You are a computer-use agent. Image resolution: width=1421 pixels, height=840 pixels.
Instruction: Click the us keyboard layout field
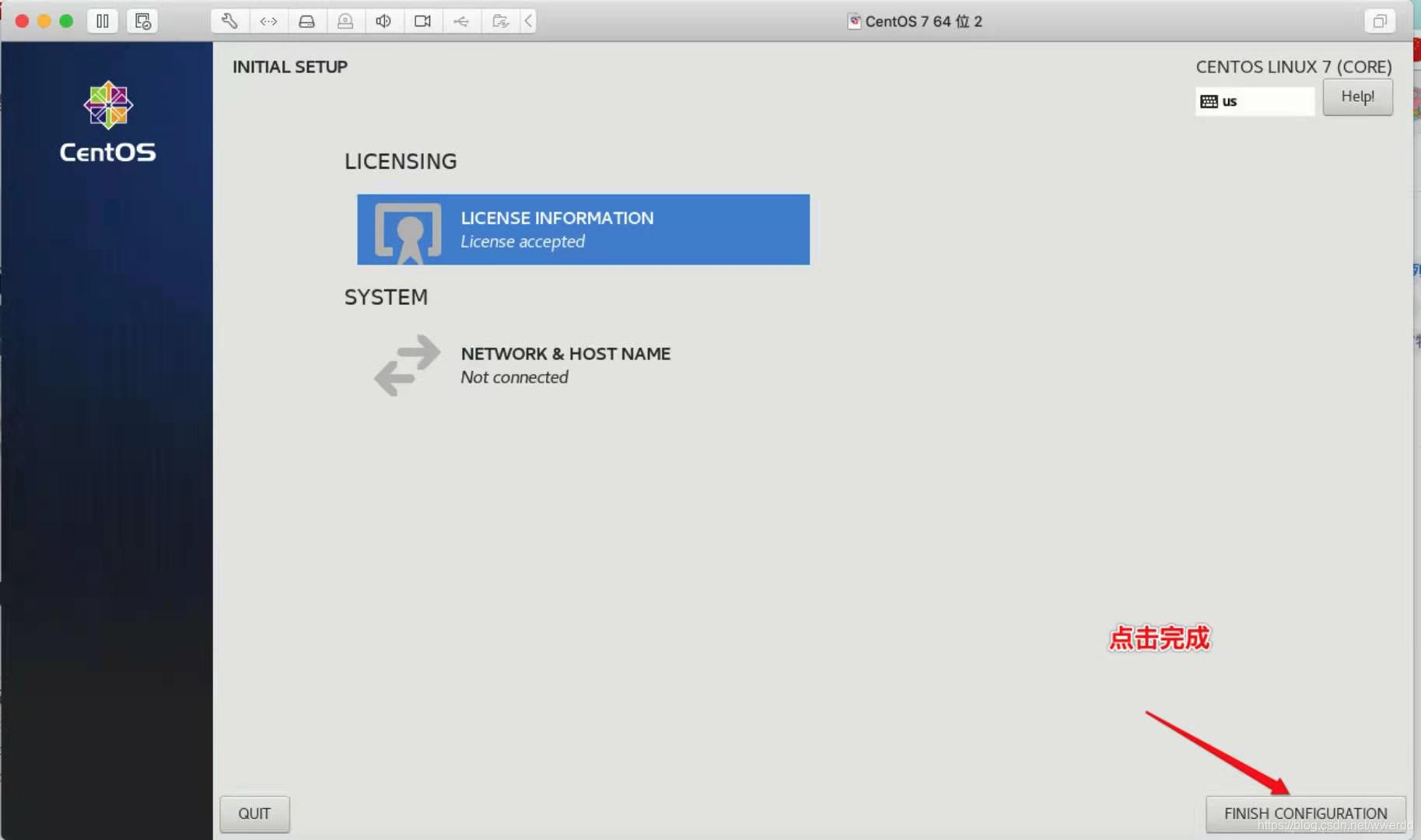tap(1255, 101)
